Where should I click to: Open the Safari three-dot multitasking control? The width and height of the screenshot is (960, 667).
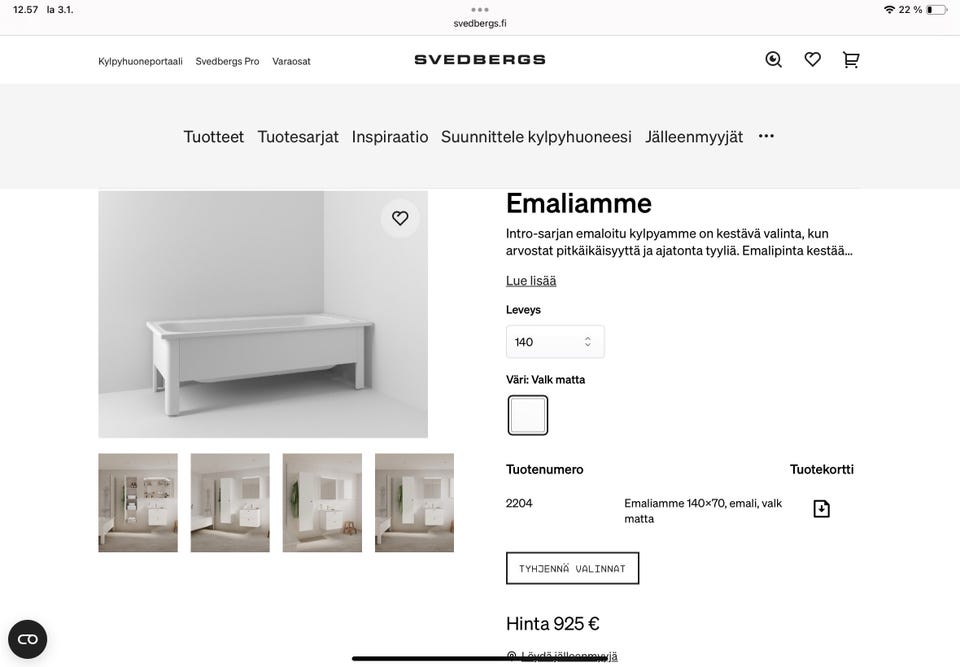coord(480,10)
